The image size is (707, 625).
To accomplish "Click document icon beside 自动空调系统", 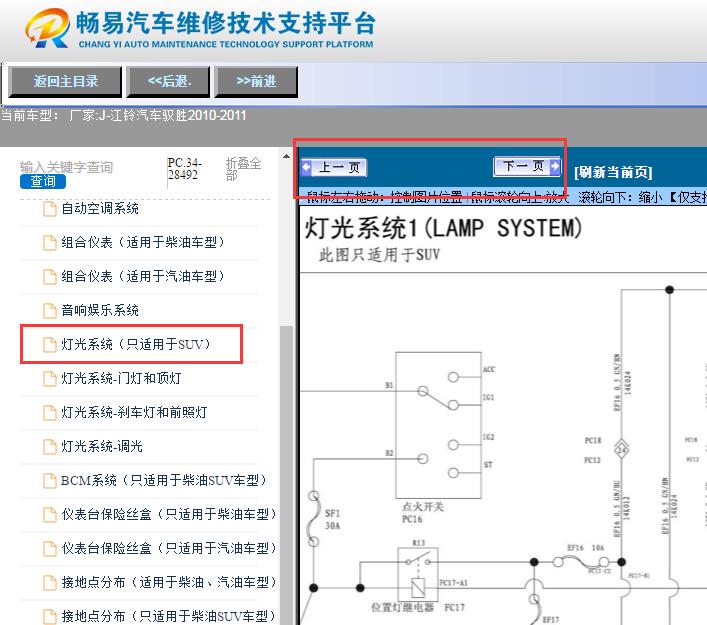I will [50, 209].
